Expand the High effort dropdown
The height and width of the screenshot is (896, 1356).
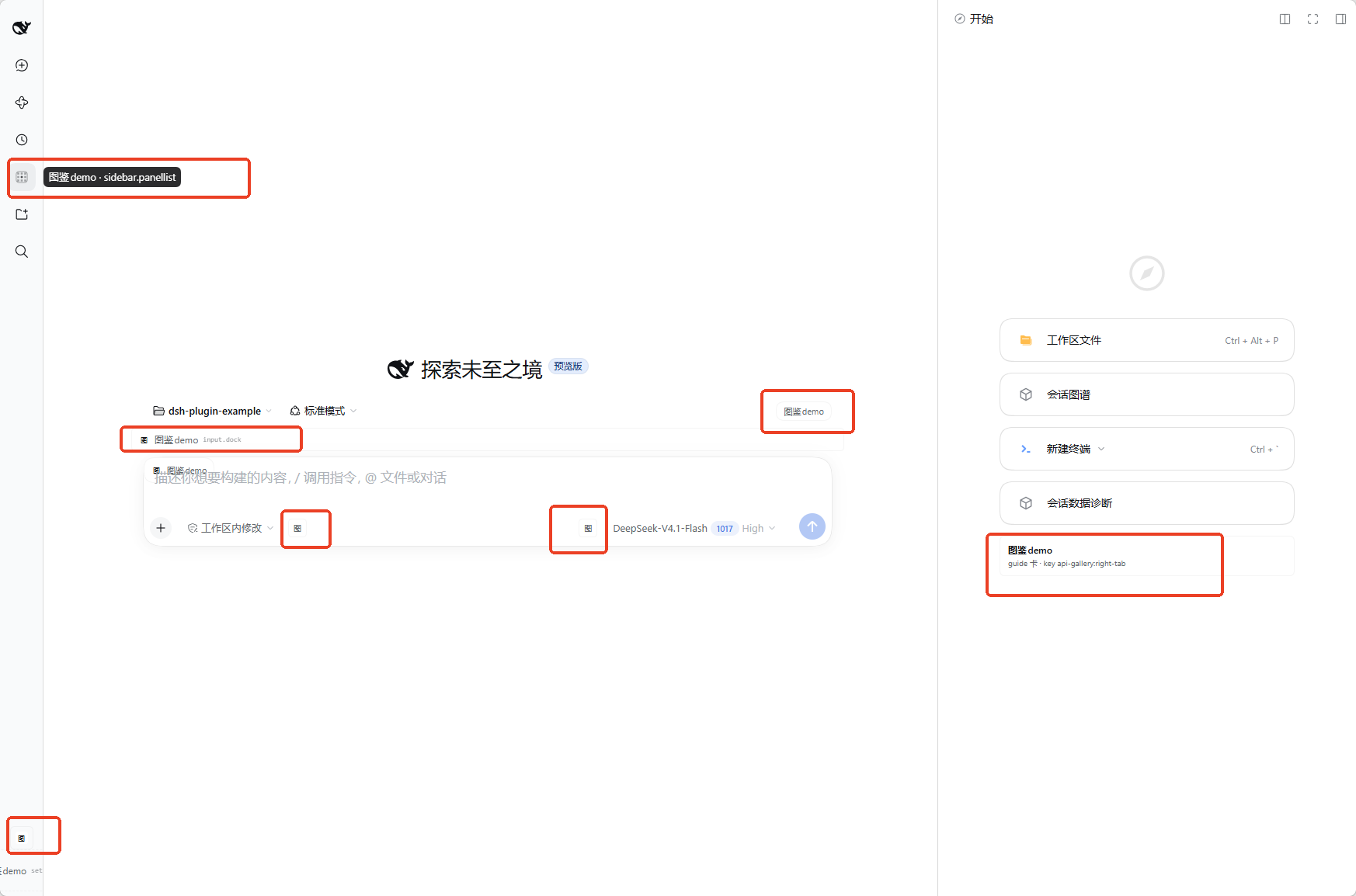point(758,528)
